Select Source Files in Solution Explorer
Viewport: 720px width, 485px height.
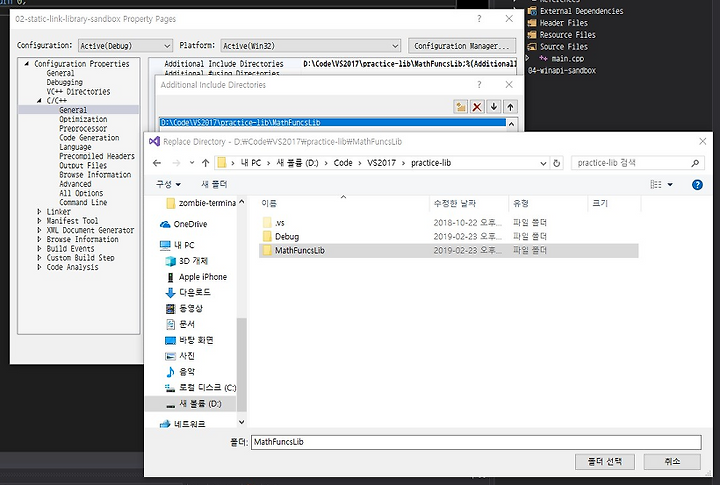[563, 47]
